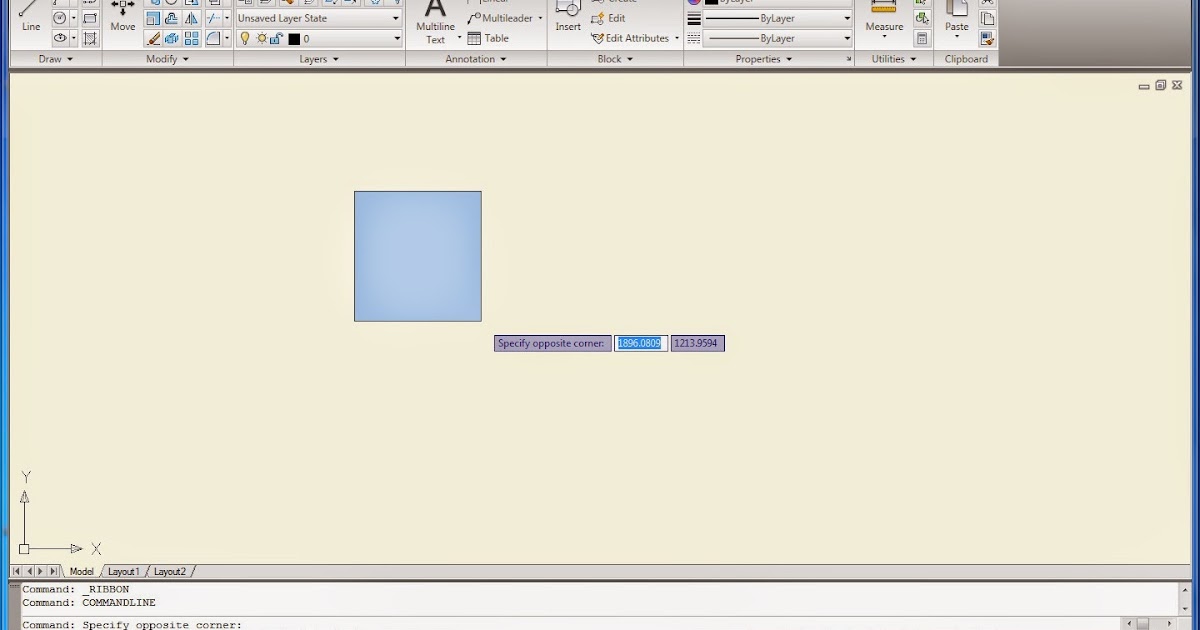Expand the Draw panel title
This screenshot has height=630, width=1200.
tap(57, 59)
